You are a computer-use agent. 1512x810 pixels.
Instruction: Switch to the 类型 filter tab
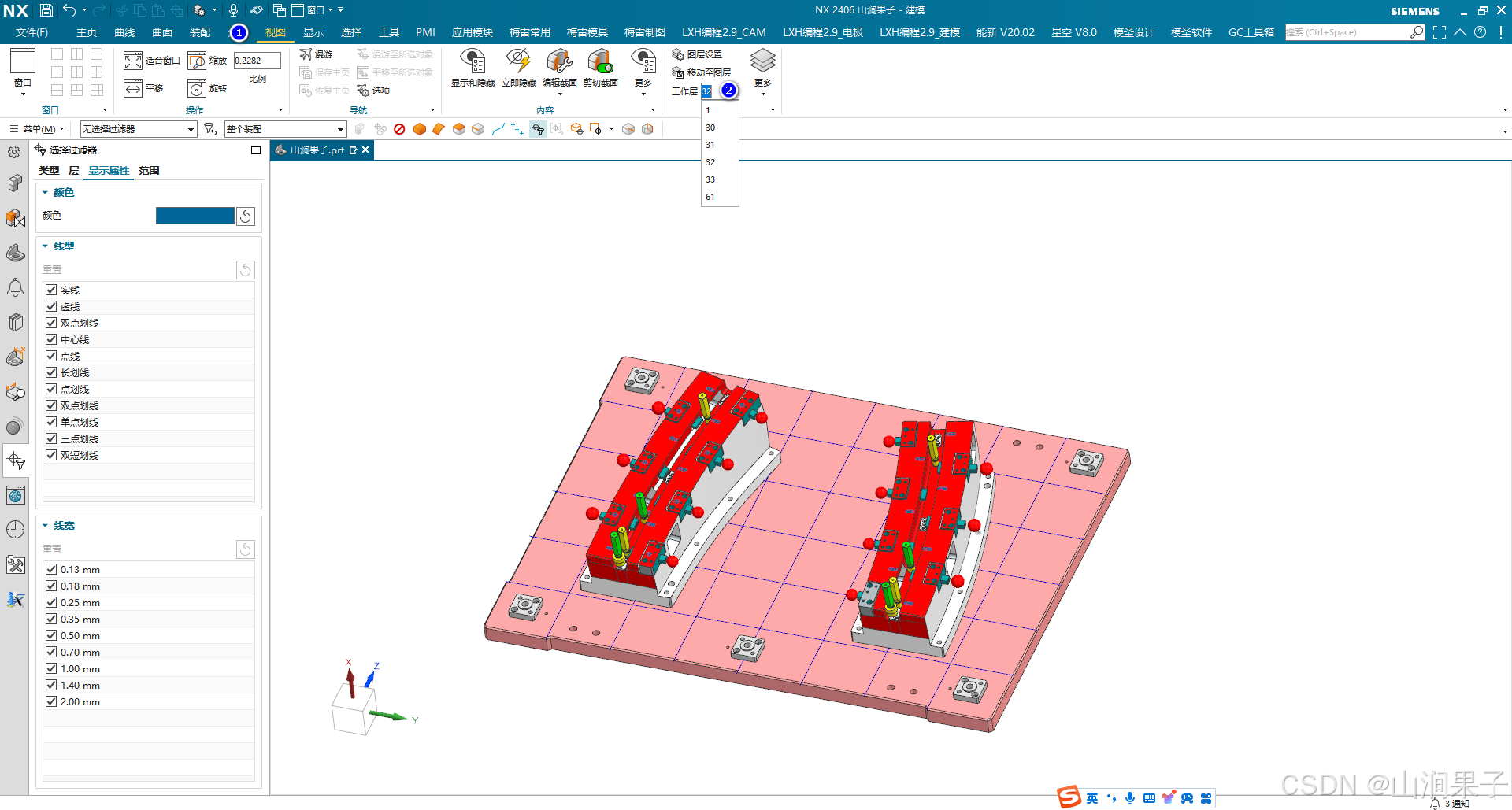point(49,171)
